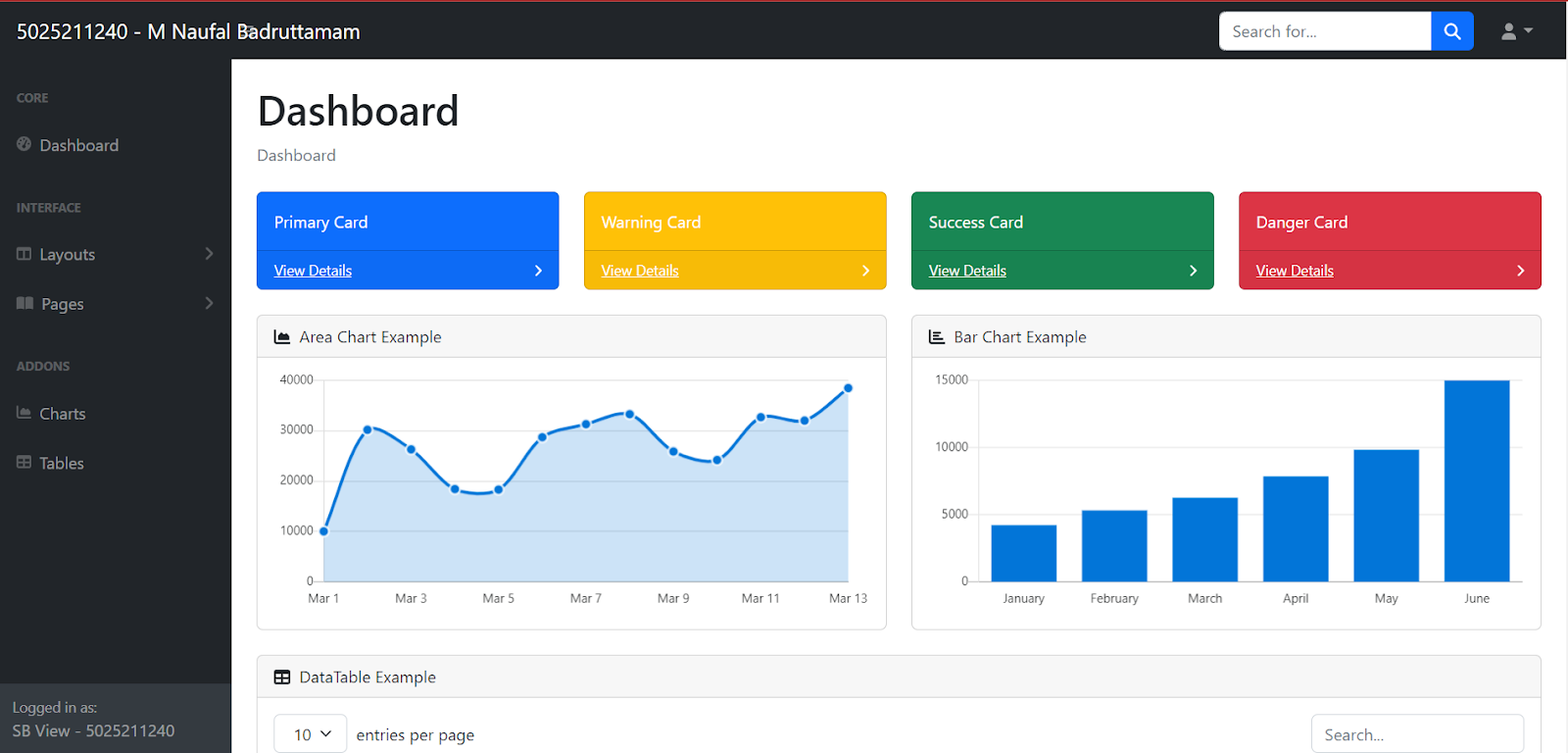Click the Warning Card title text
This screenshot has height=753, width=1568.
[x=651, y=223]
